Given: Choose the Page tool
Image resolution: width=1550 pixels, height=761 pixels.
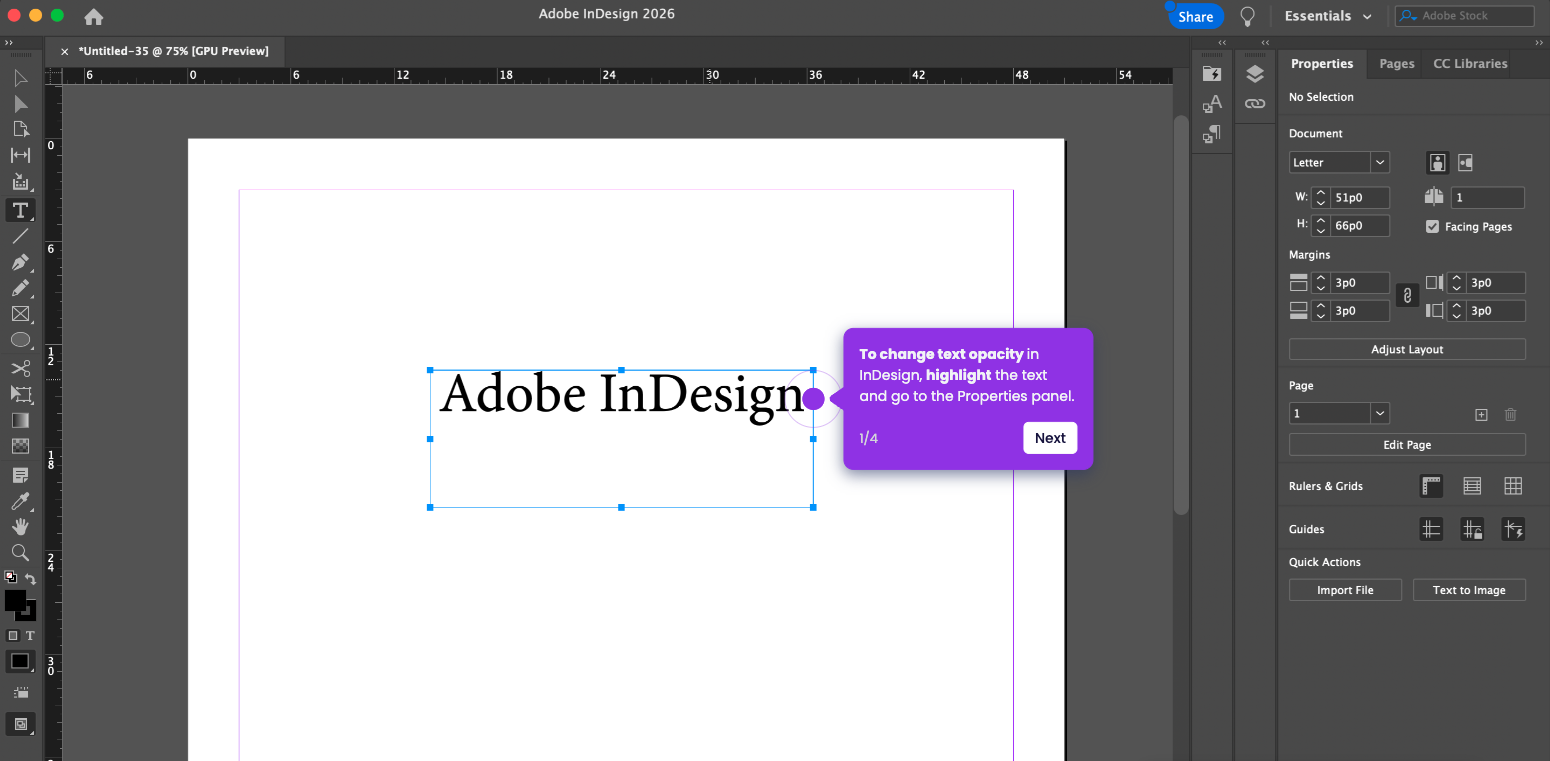Looking at the screenshot, I should coord(21,129).
